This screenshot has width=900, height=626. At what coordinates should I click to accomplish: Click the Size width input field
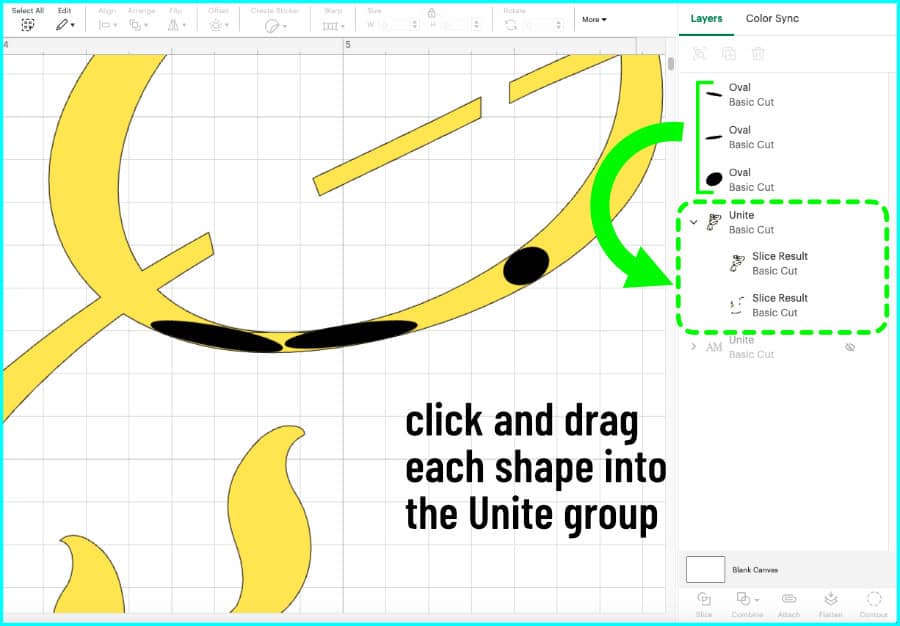pyautogui.click(x=393, y=25)
